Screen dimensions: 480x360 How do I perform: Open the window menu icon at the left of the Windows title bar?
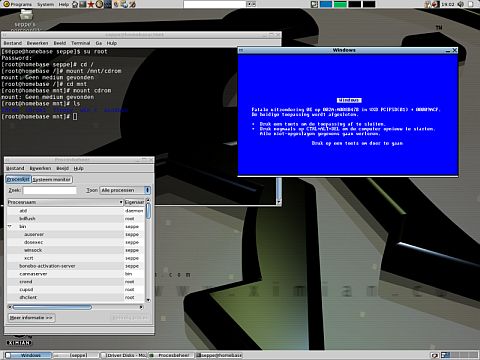coord(241,50)
